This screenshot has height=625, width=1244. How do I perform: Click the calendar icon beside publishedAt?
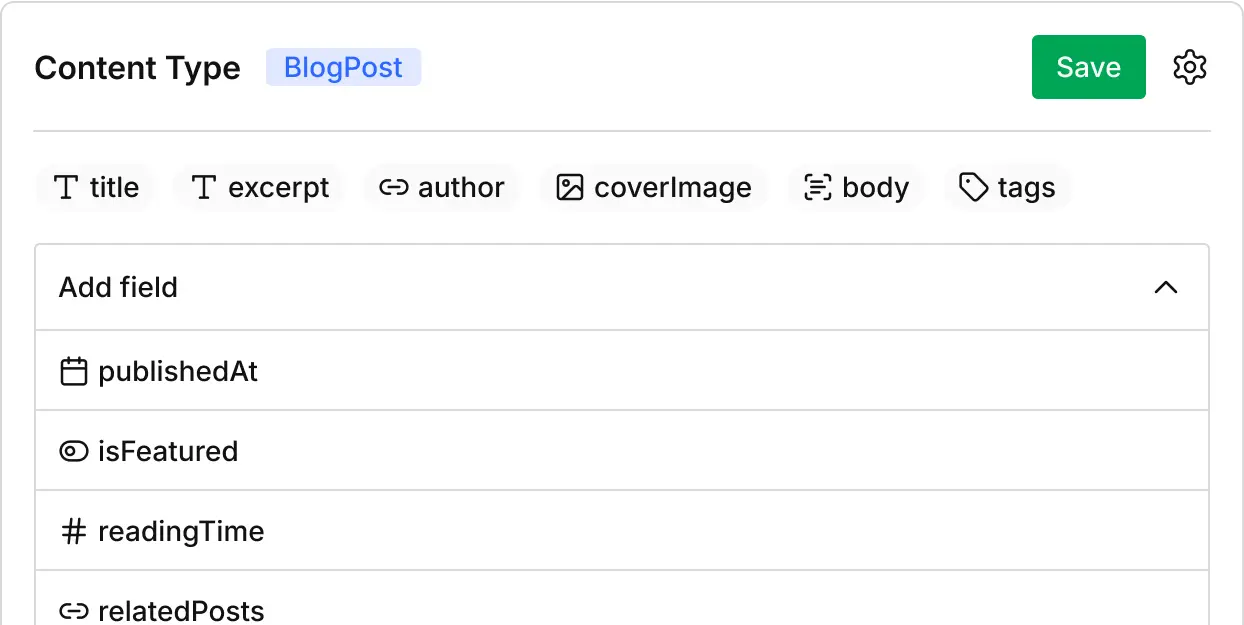click(x=74, y=372)
